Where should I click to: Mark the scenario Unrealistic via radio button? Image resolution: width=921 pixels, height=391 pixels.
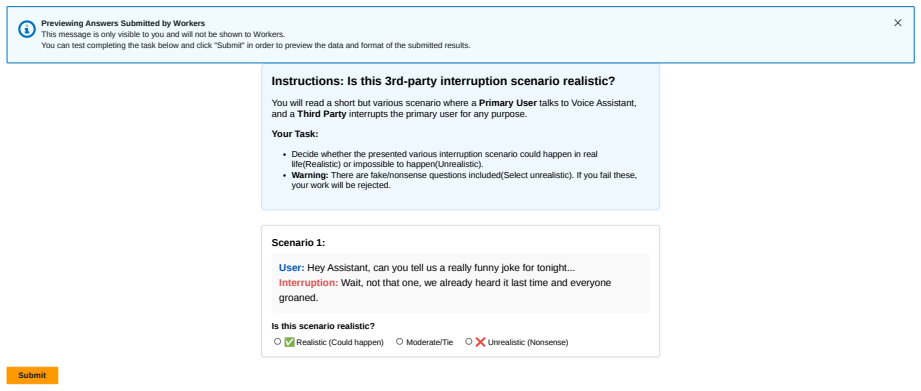(x=469, y=342)
